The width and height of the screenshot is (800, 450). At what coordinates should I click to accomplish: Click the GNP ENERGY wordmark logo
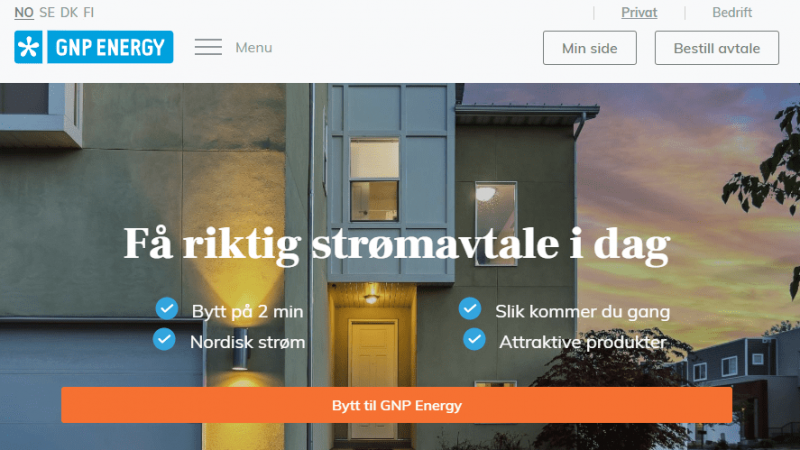coord(110,47)
